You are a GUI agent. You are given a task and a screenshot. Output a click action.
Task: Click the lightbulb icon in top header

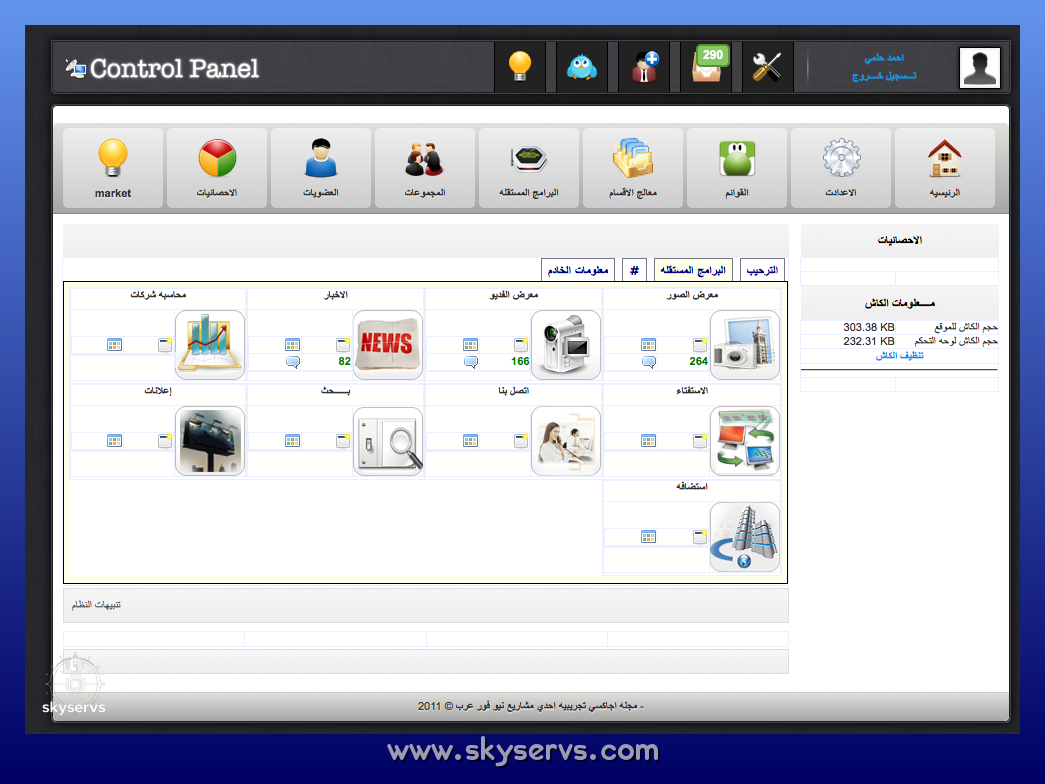click(x=520, y=67)
